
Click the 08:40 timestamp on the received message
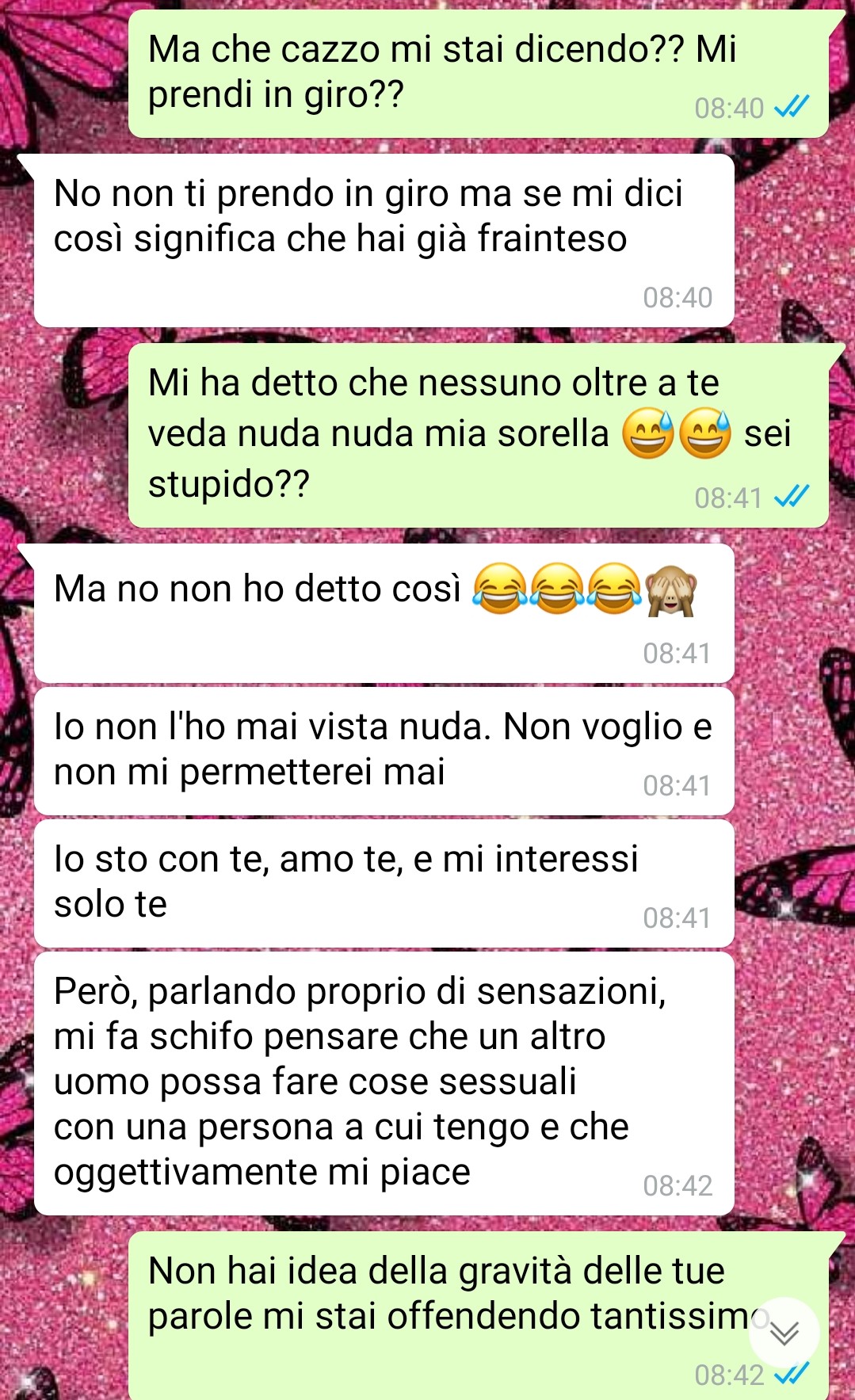click(678, 297)
